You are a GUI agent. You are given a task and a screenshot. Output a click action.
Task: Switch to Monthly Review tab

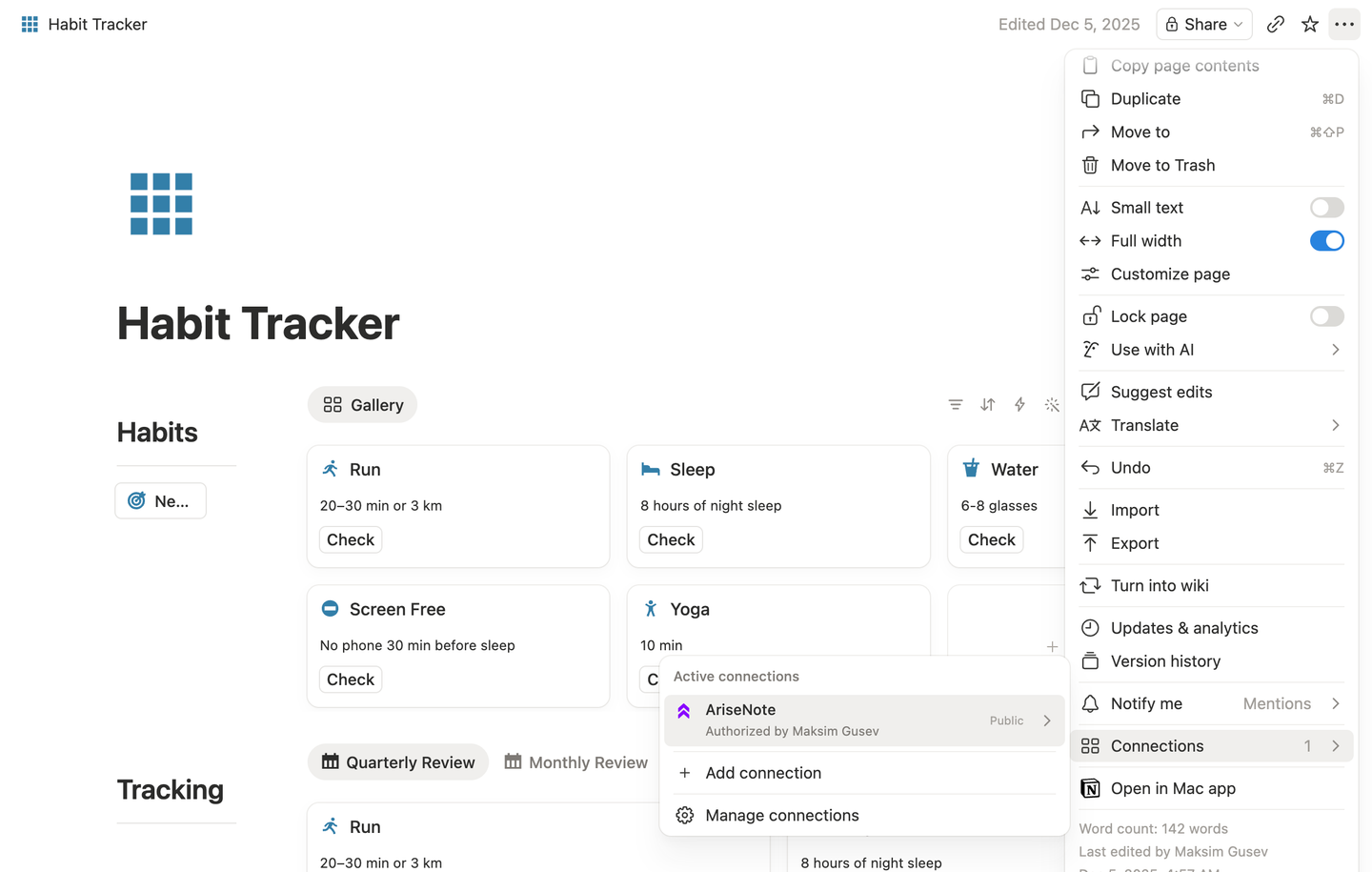(x=575, y=762)
